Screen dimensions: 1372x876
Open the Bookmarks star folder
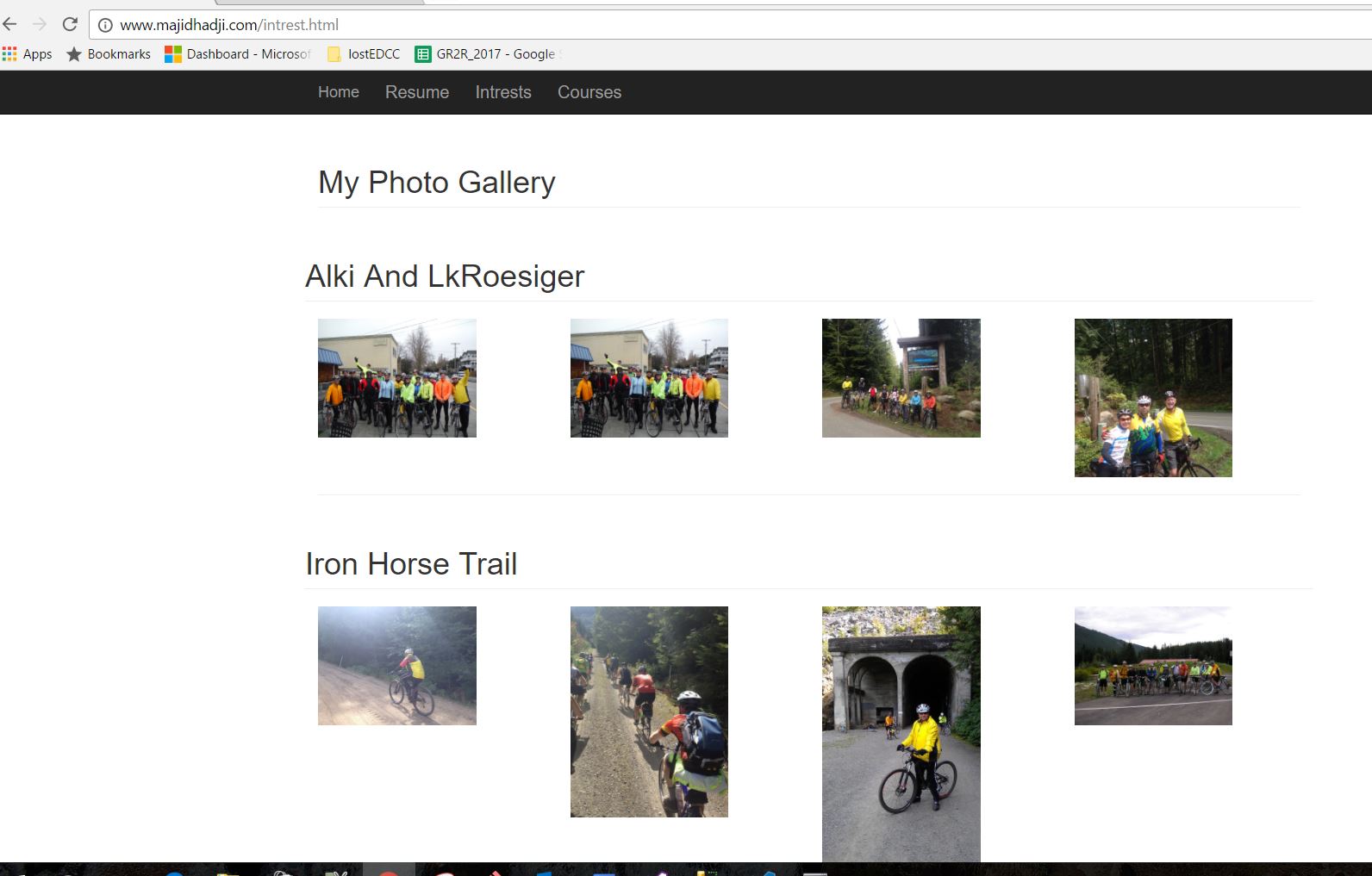(x=109, y=54)
